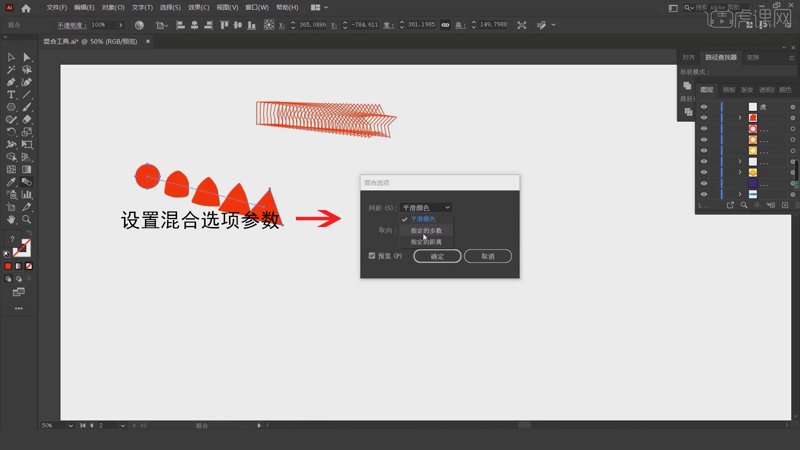The width and height of the screenshot is (800, 450).
Task: Select the Lasso tool
Action: click(27, 69)
